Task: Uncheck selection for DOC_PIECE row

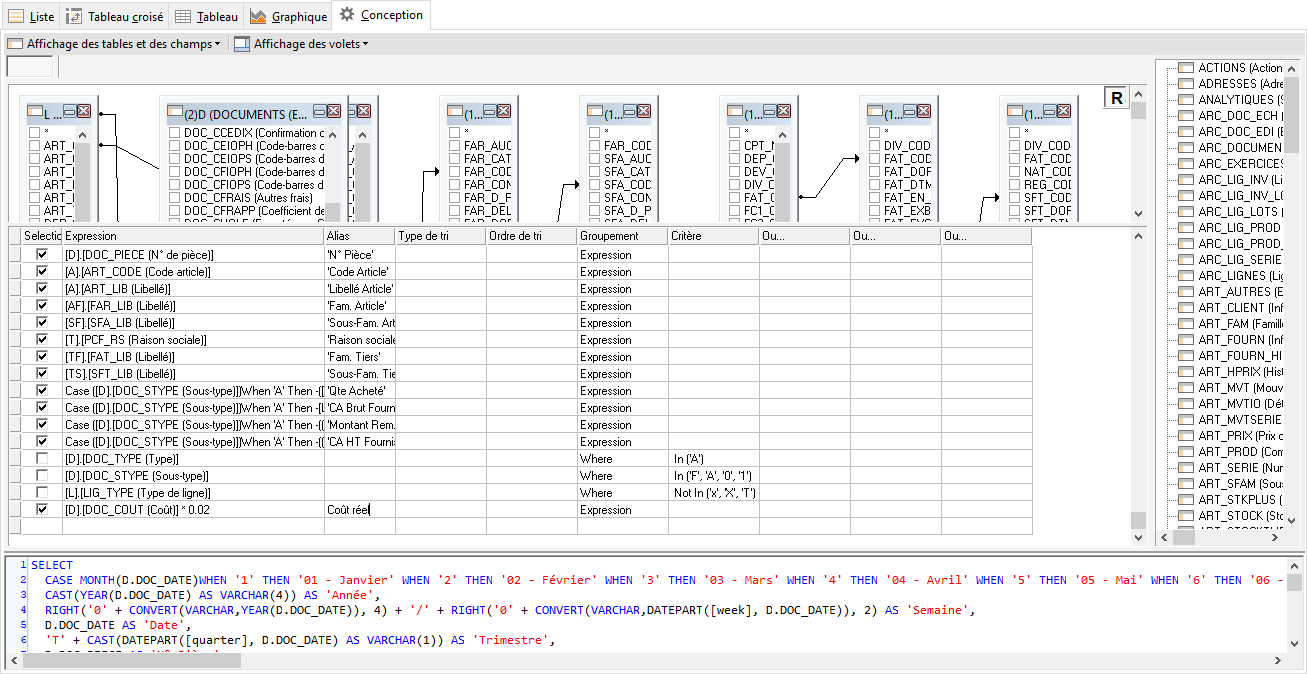Action: pyautogui.click(x=41, y=255)
